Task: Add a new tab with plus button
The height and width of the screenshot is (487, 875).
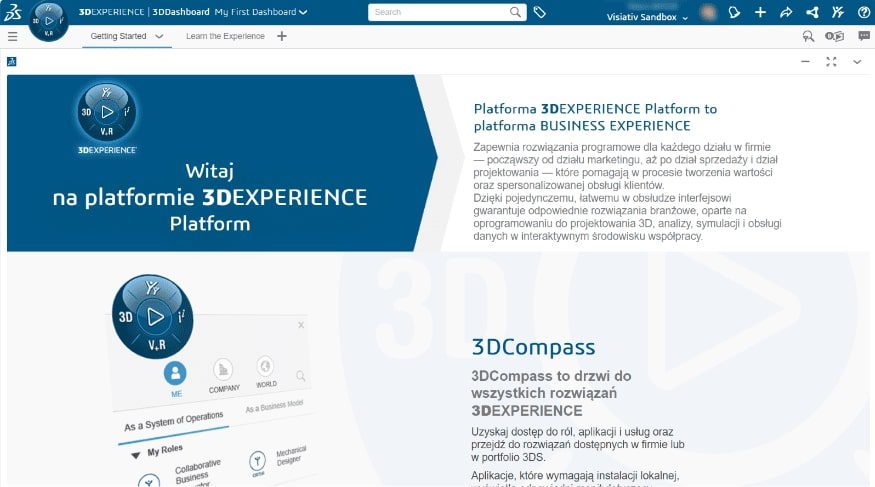Action: coord(282,36)
